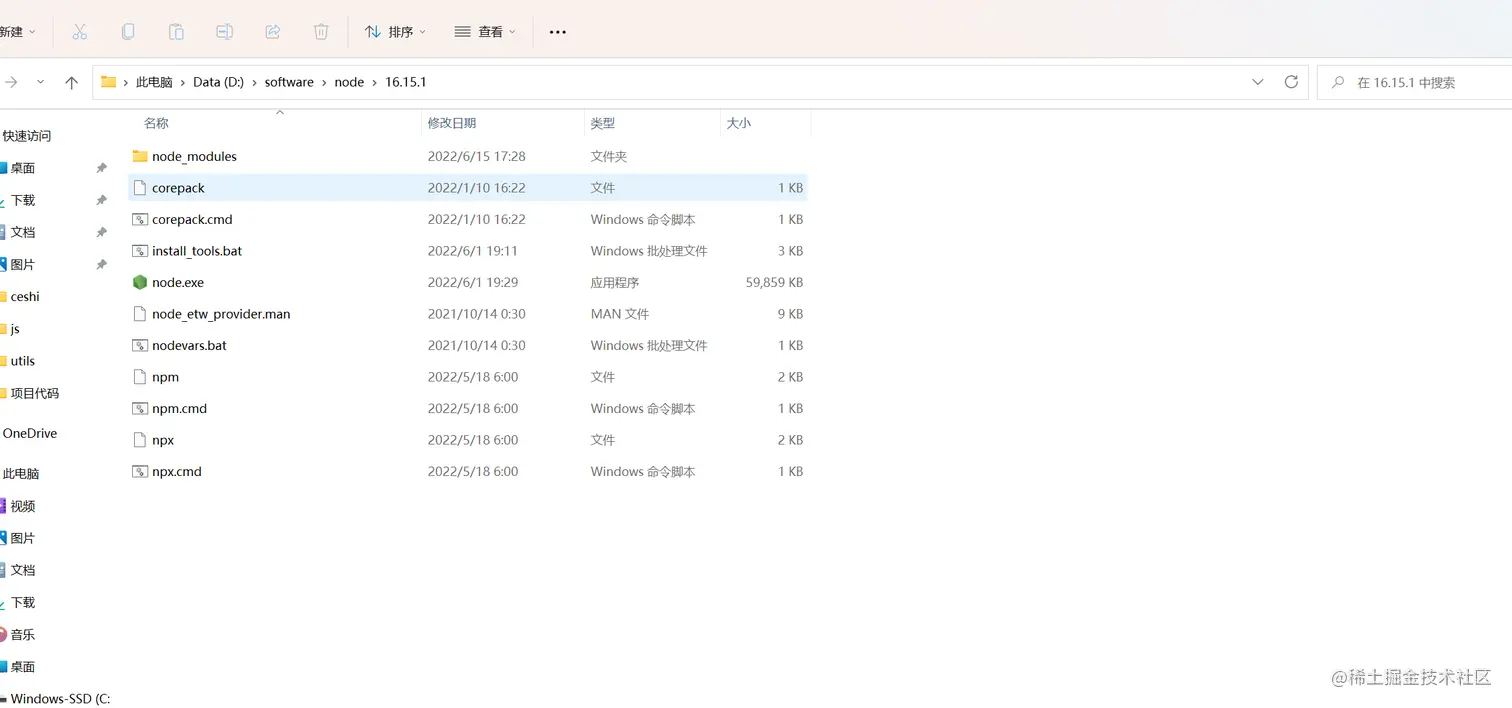
Task: Open 图片 under quick access
Action: tap(23, 264)
